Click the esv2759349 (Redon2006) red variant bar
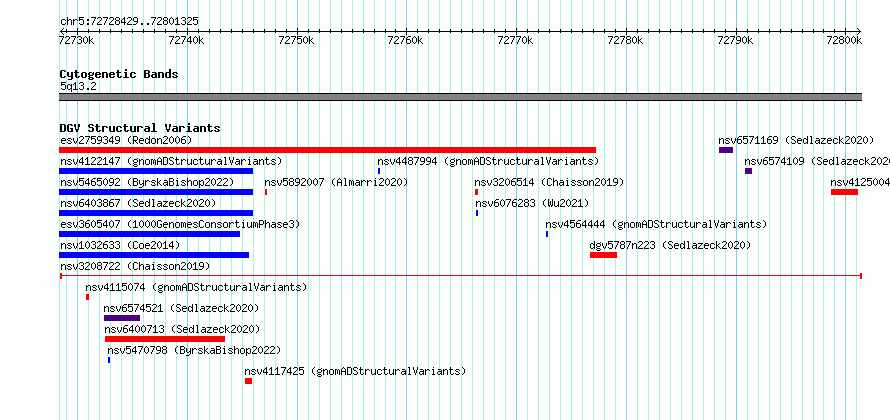This screenshot has width=890, height=420. [328, 150]
